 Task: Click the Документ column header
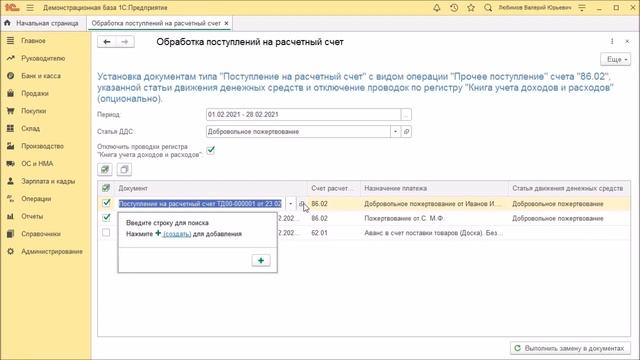point(133,188)
